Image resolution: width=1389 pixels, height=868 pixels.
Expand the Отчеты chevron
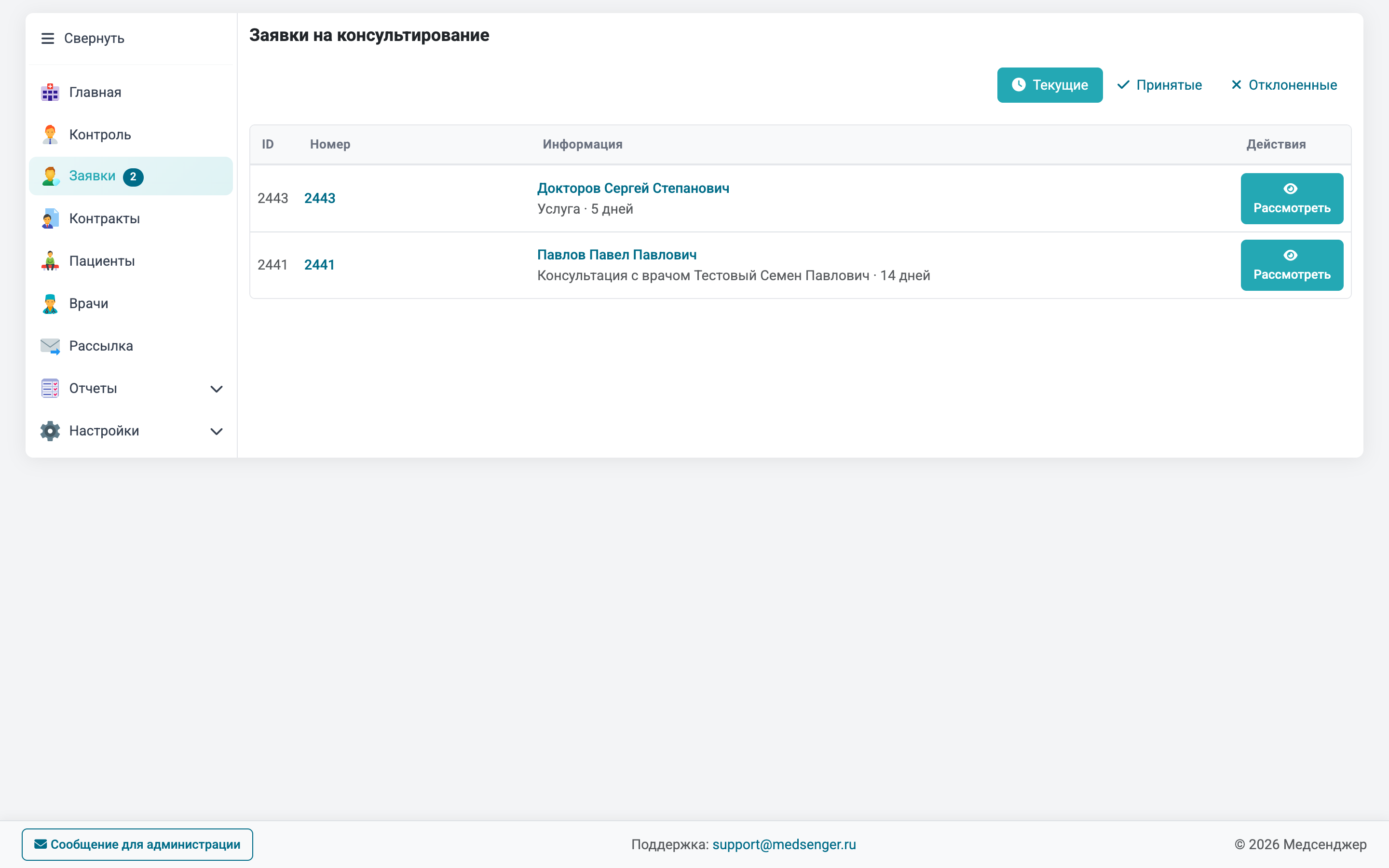(x=217, y=389)
